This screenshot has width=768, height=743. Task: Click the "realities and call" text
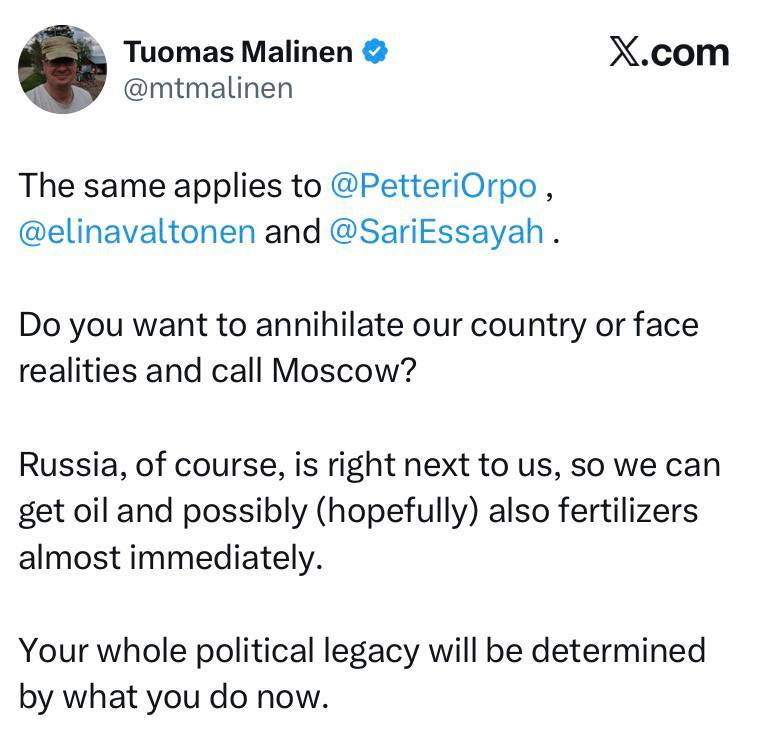coord(142,370)
